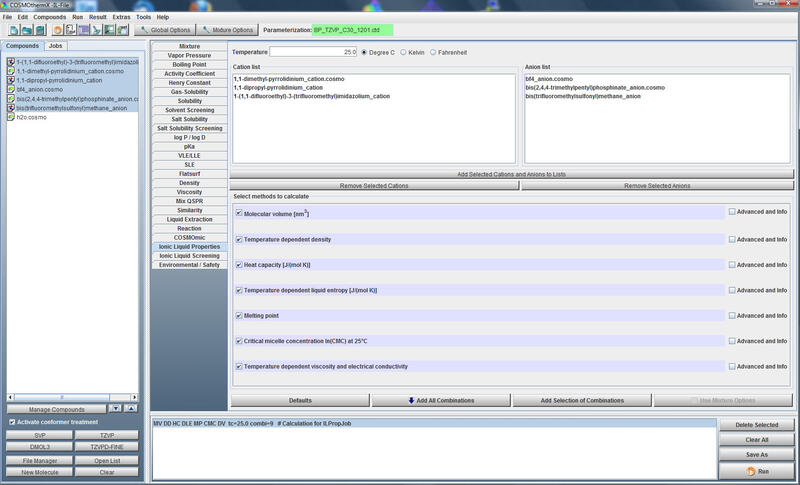Open the Compounds menu
800x485 pixels.
click(x=50, y=17)
